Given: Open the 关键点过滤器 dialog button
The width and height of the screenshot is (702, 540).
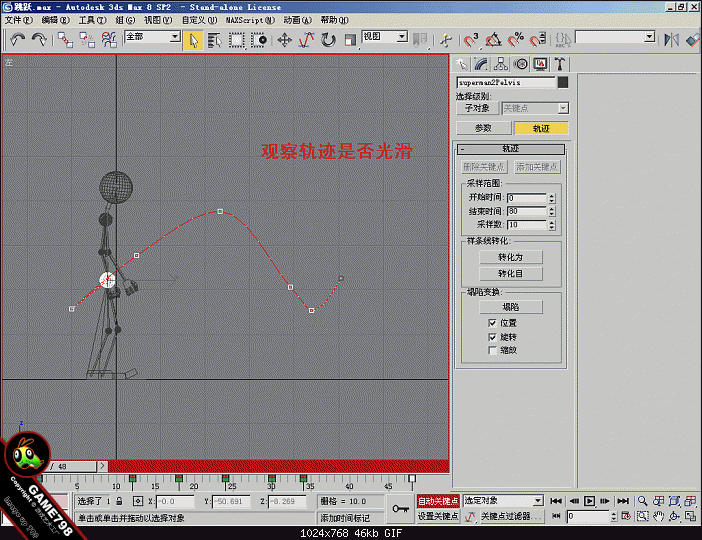Looking at the screenshot, I should [x=512, y=516].
